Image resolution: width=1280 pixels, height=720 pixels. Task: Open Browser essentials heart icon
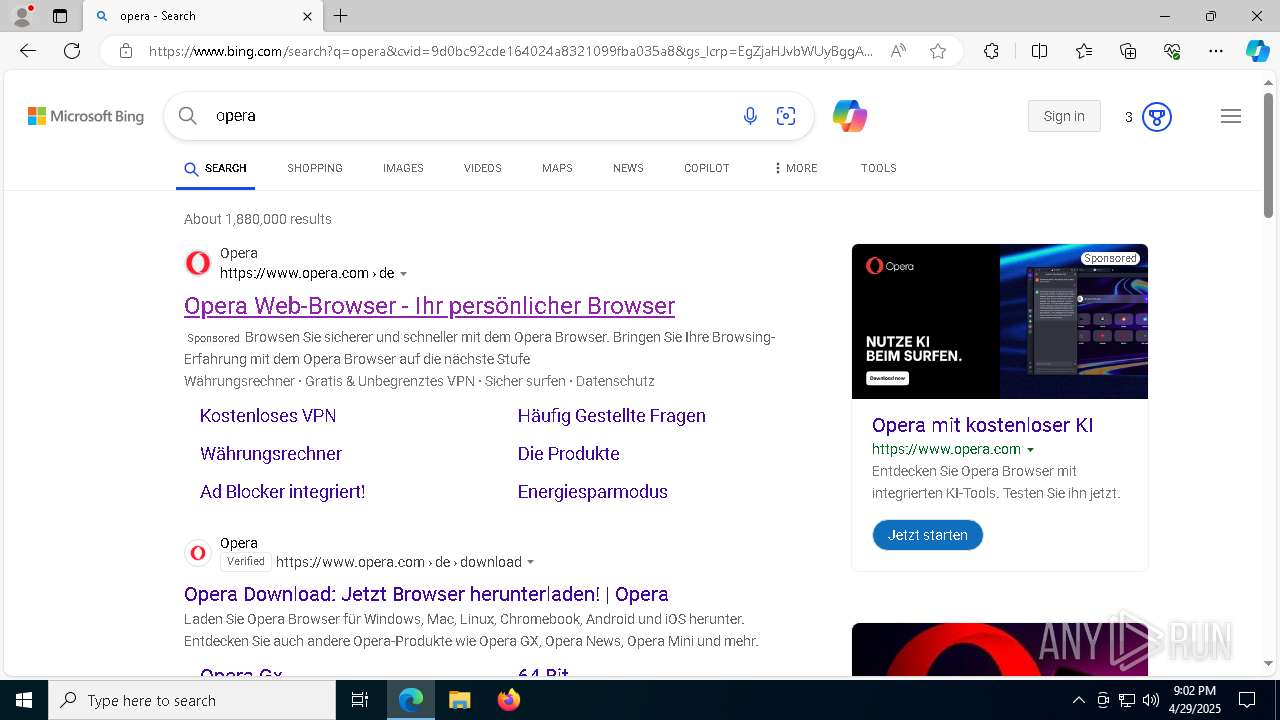(x=1172, y=51)
